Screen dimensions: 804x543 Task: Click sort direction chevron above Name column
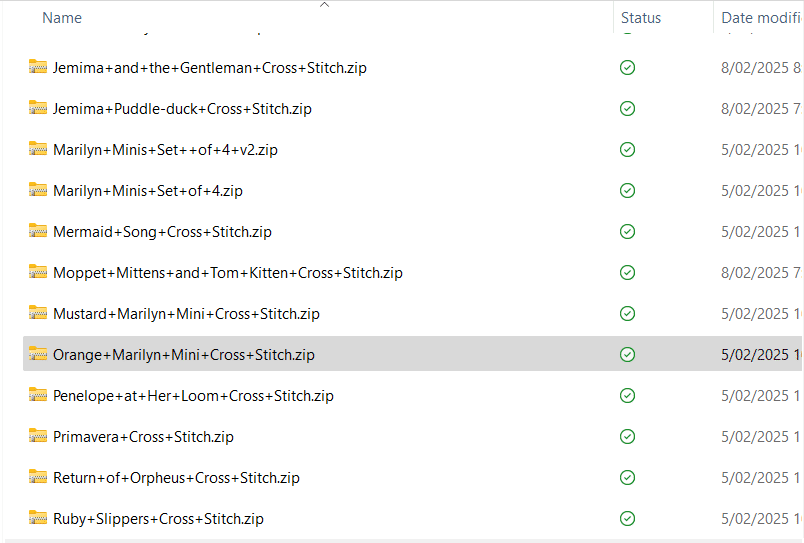tap(324, 5)
